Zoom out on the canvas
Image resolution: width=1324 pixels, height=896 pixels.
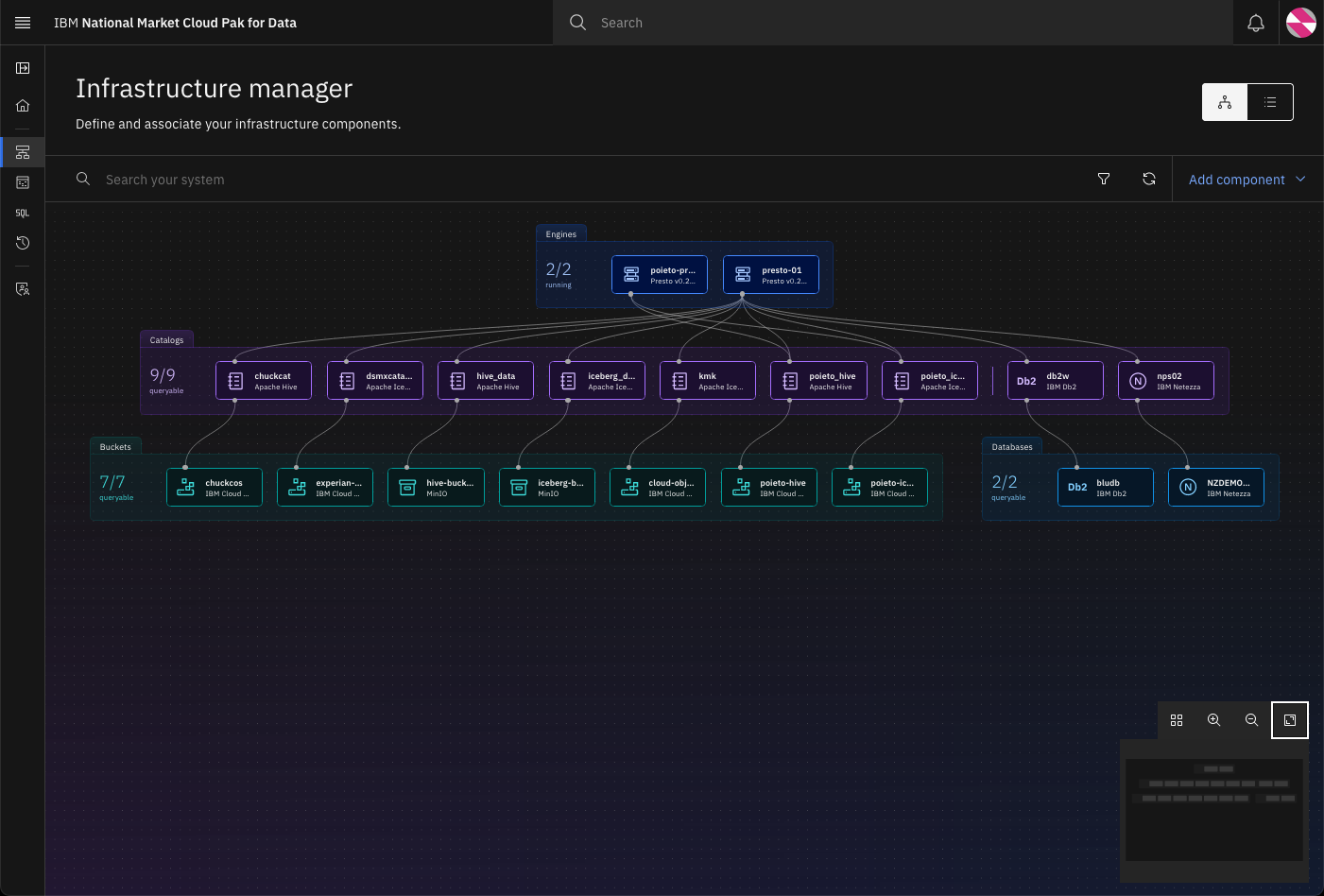[x=1252, y=720]
